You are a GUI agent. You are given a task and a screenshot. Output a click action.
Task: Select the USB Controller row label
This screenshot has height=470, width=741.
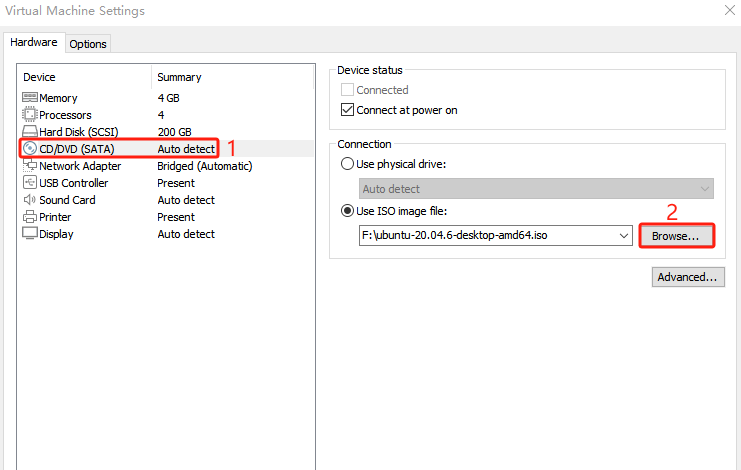(73, 183)
